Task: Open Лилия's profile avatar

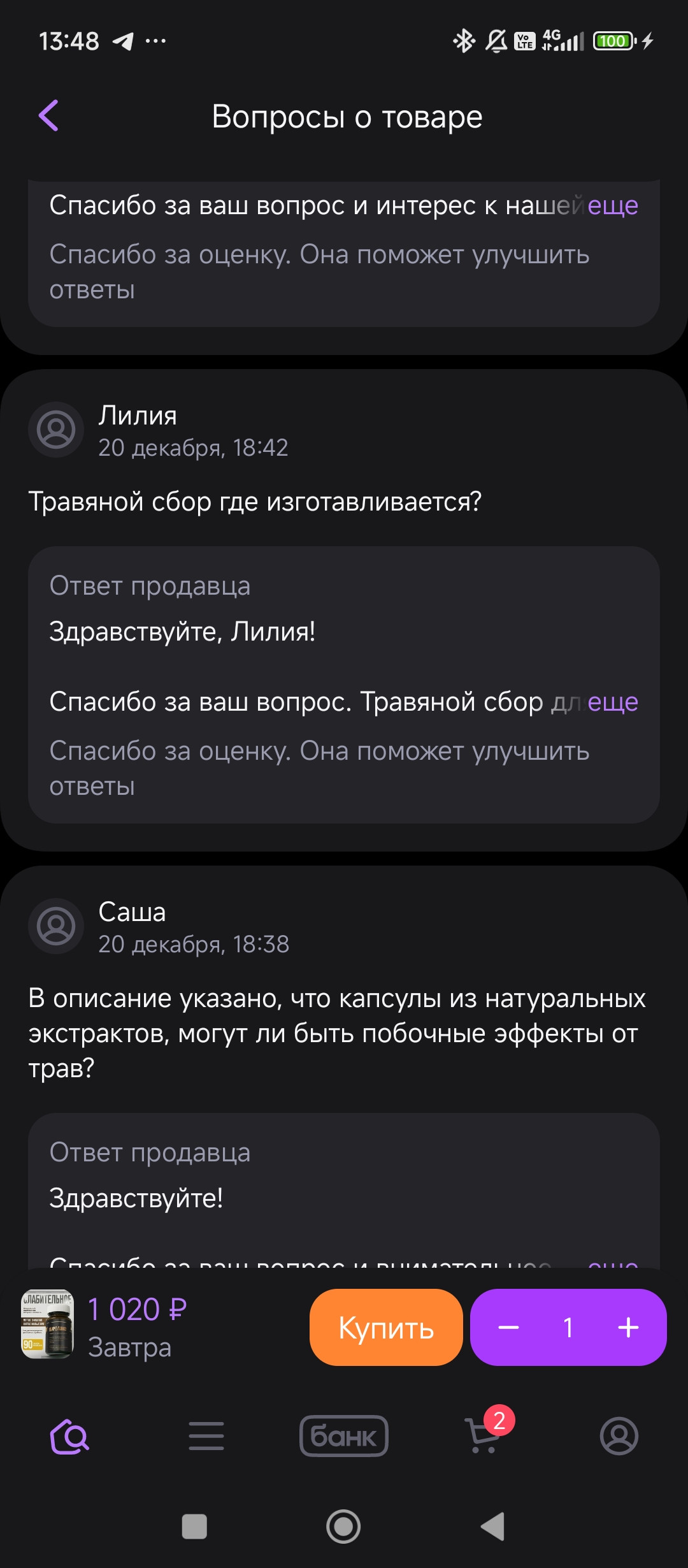Action: [x=56, y=430]
